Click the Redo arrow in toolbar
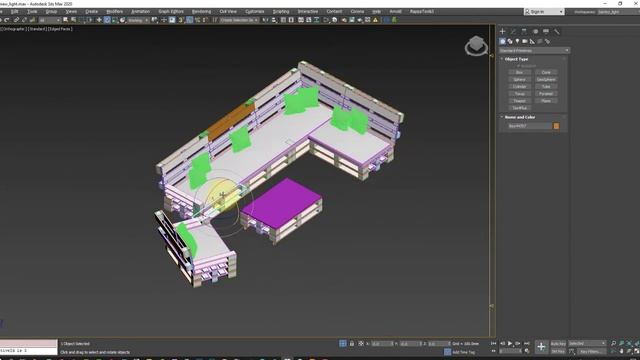This screenshot has width=640, height=360. [x=7, y=20]
